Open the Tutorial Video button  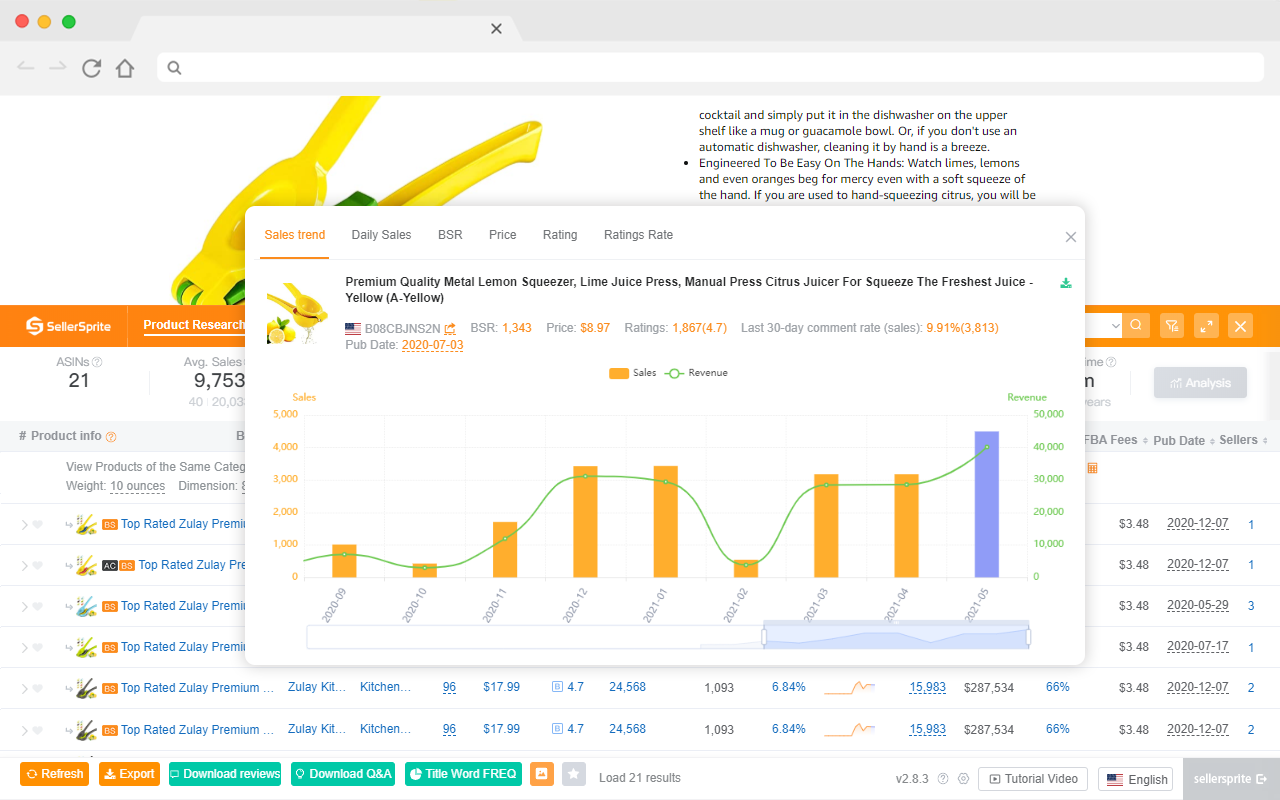(1034, 779)
